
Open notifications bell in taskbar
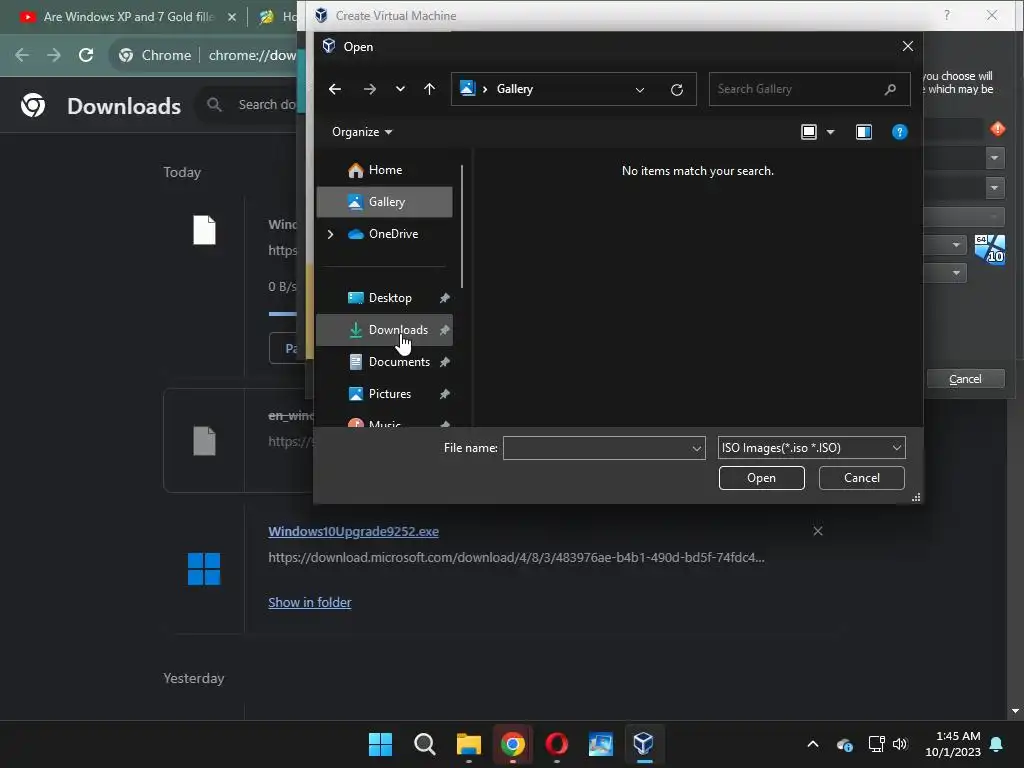(997, 744)
